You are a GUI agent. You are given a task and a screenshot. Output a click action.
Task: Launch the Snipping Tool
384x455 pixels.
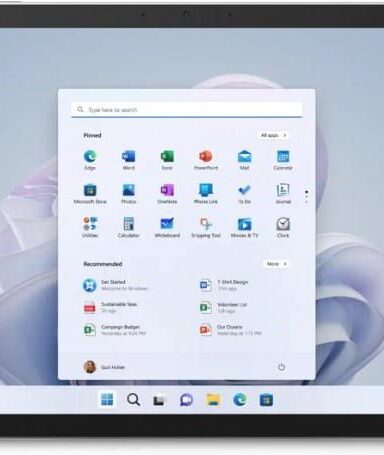[x=206, y=227]
